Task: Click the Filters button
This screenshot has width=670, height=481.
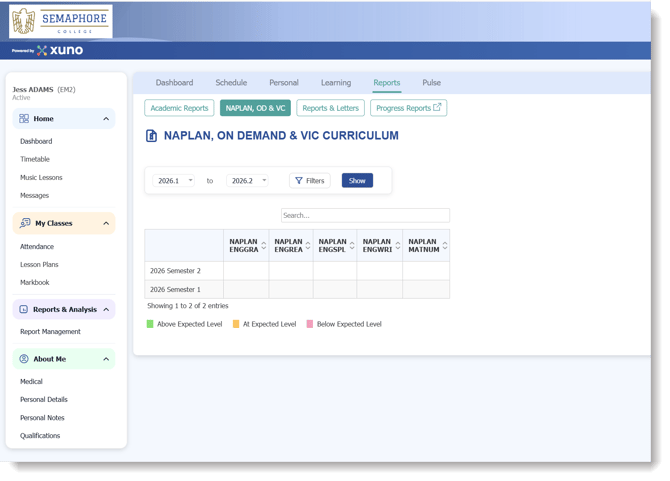Action: click(310, 181)
